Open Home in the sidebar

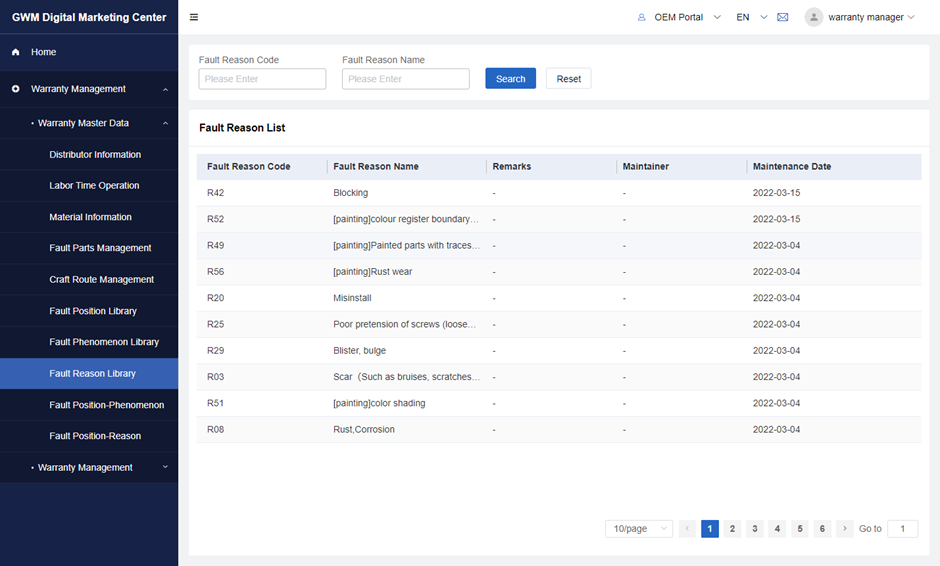coord(43,52)
